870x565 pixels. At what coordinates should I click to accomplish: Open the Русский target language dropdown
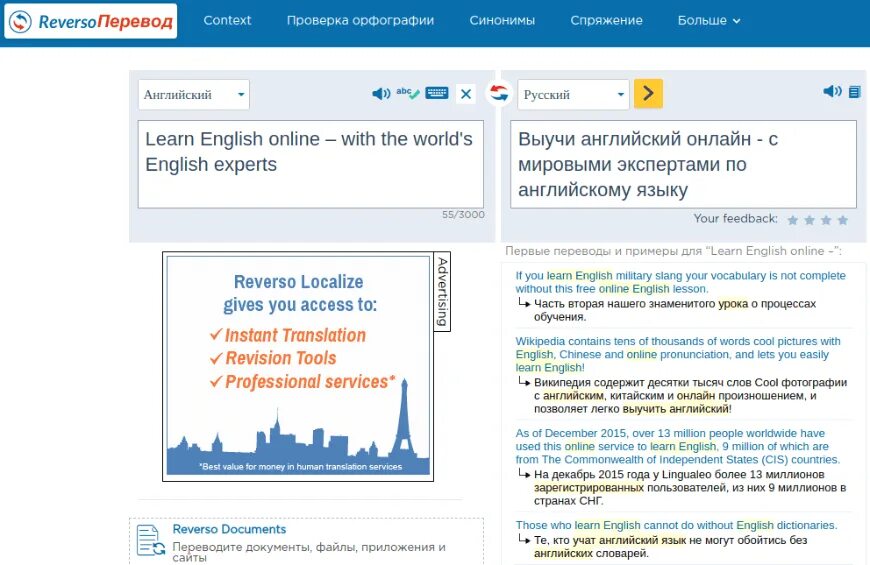(x=573, y=95)
